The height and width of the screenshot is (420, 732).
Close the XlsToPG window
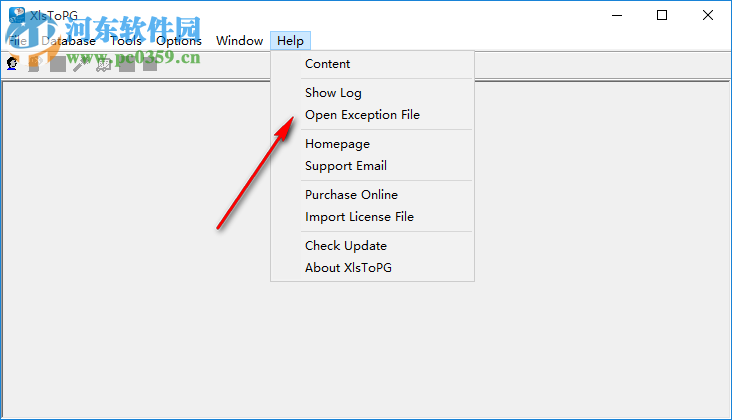click(x=708, y=15)
